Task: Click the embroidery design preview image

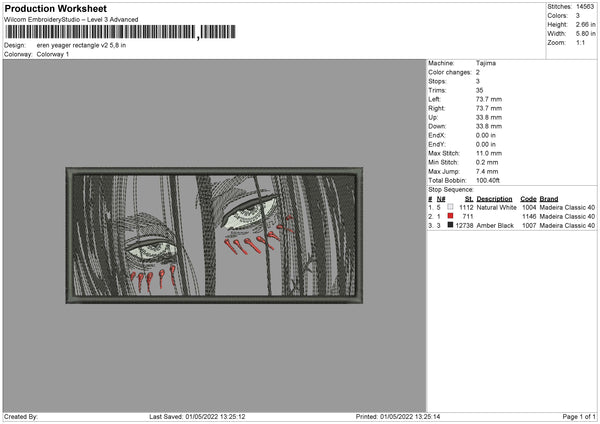Action: click(214, 236)
